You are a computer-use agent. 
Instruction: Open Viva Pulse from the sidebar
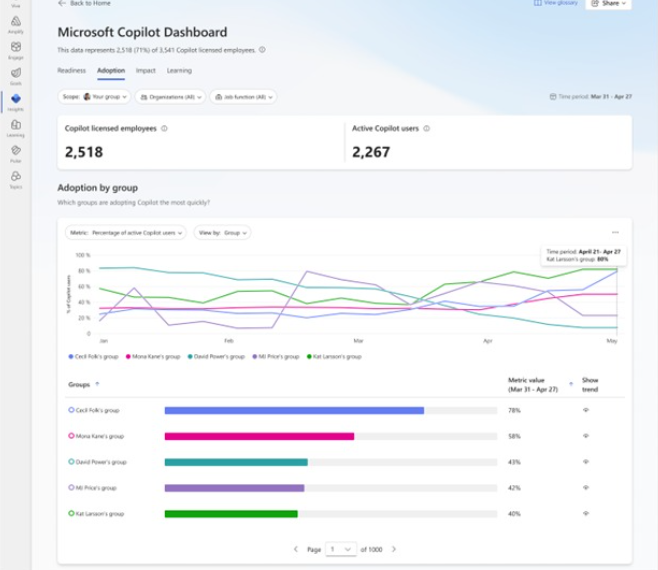(x=16, y=154)
